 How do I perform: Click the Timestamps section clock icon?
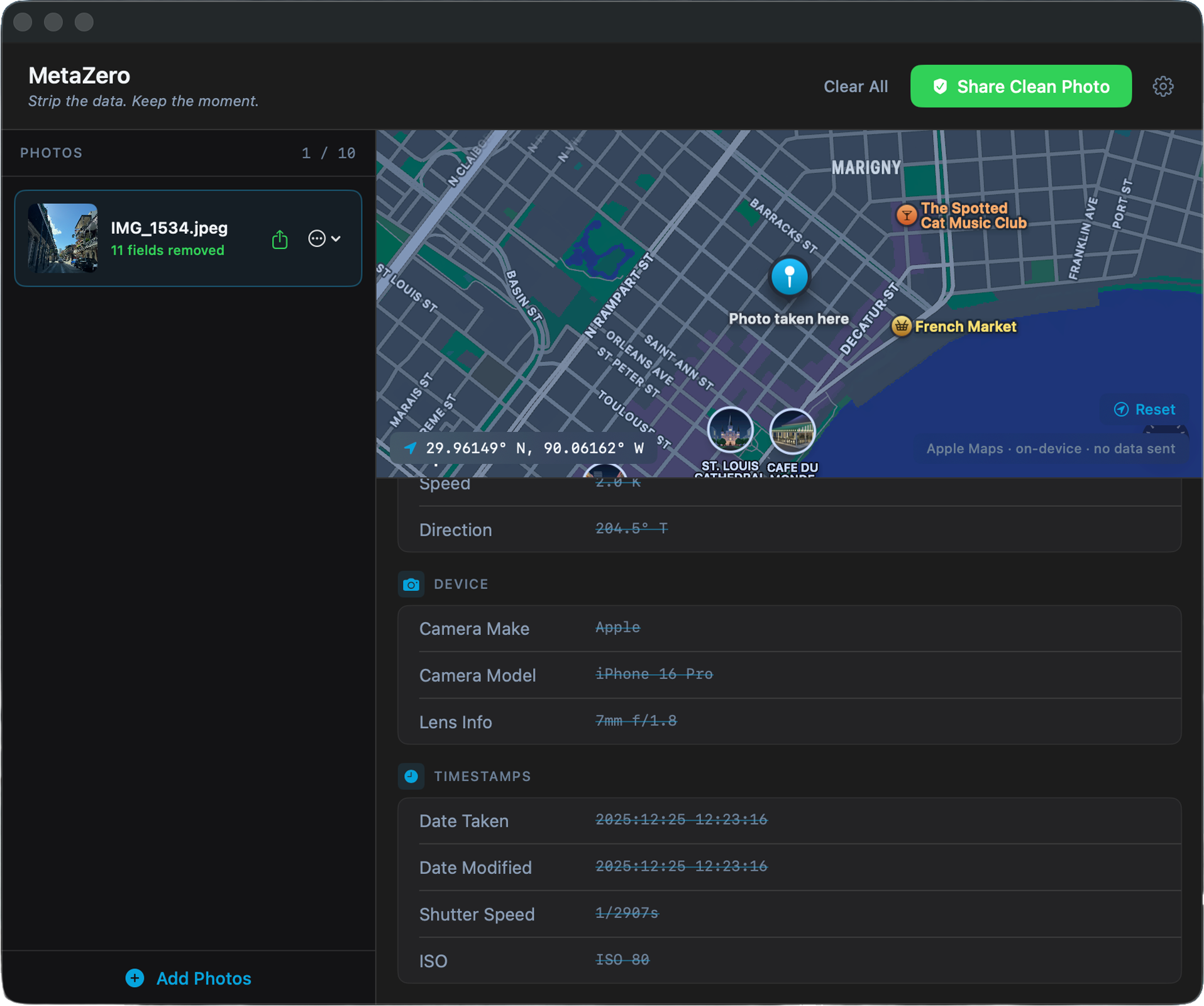click(x=411, y=777)
